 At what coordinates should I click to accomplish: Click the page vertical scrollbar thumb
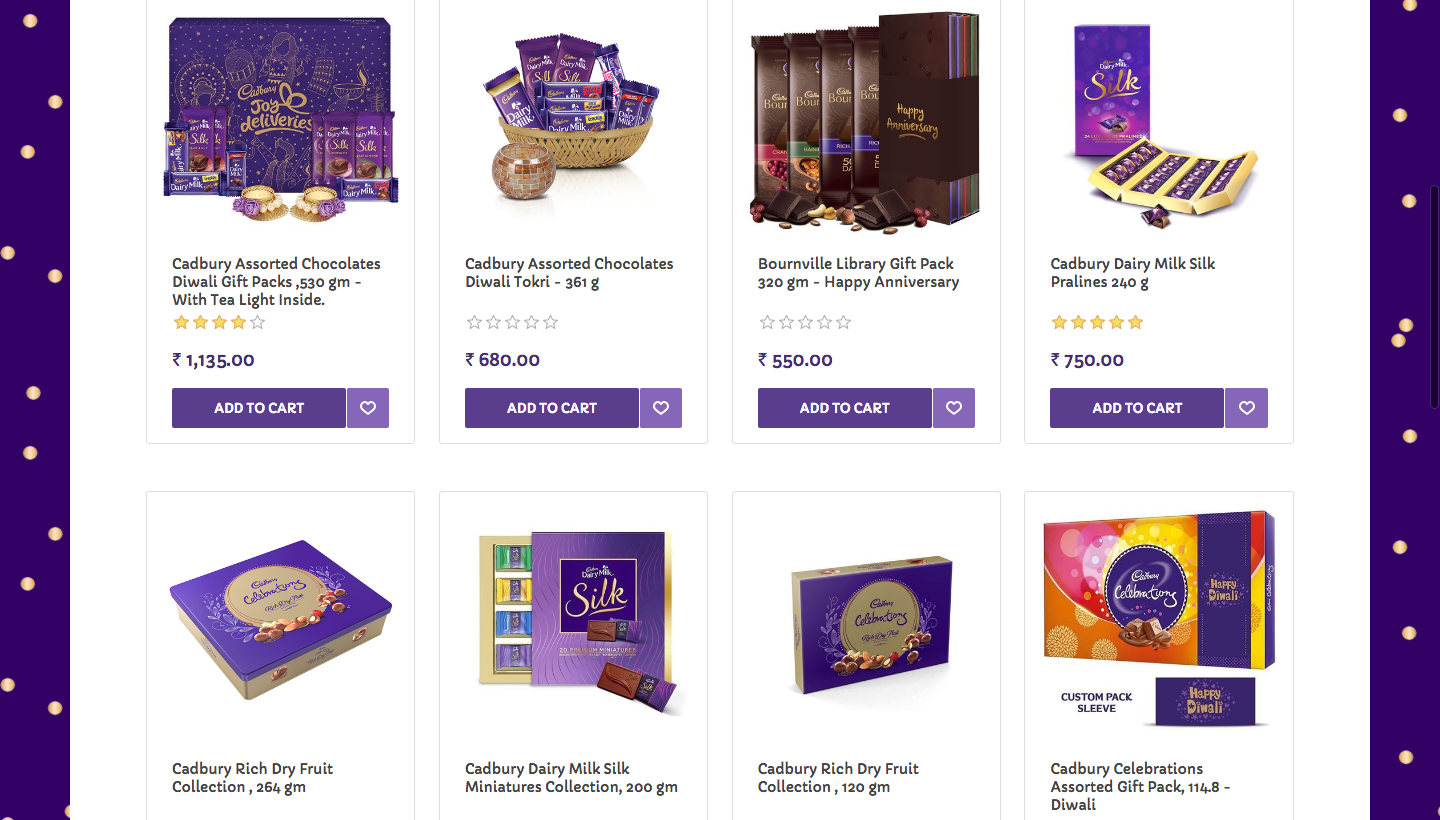point(1436,295)
